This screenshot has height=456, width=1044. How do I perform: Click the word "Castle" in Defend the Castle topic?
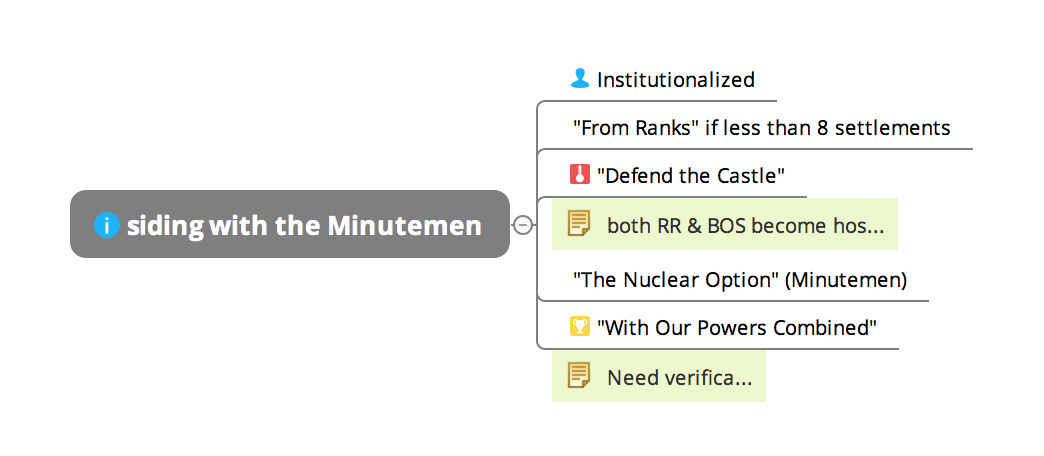748,176
